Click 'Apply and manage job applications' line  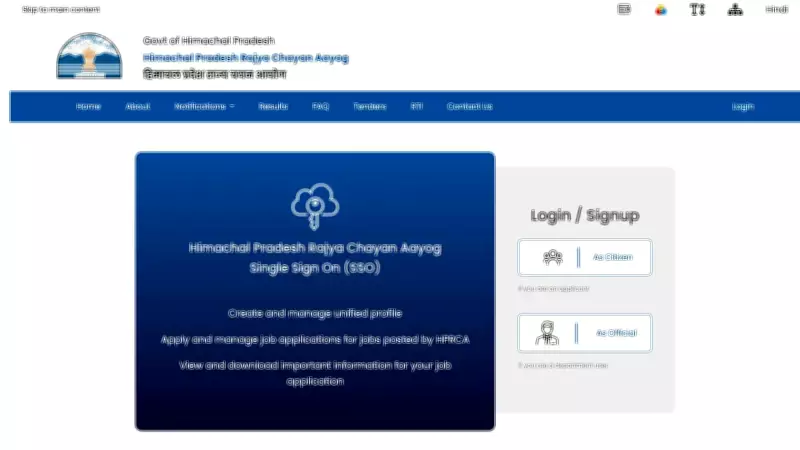point(315,339)
